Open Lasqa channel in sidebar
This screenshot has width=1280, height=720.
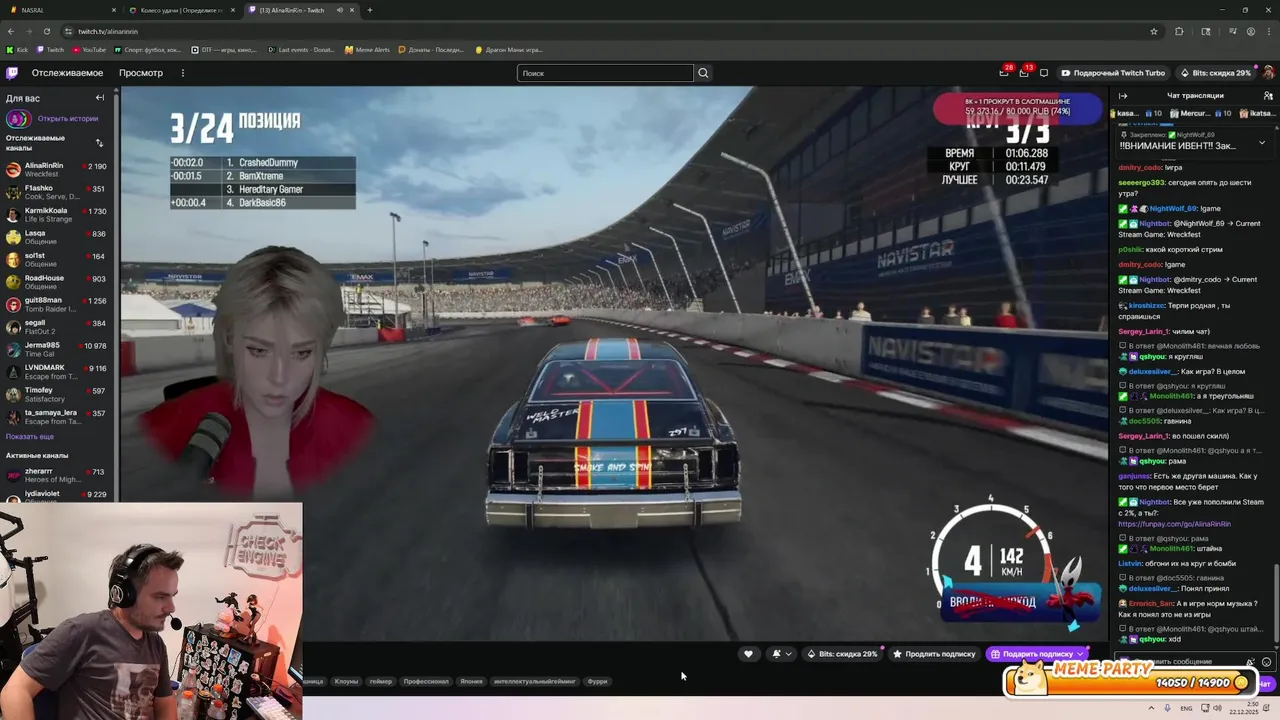[56, 237]
